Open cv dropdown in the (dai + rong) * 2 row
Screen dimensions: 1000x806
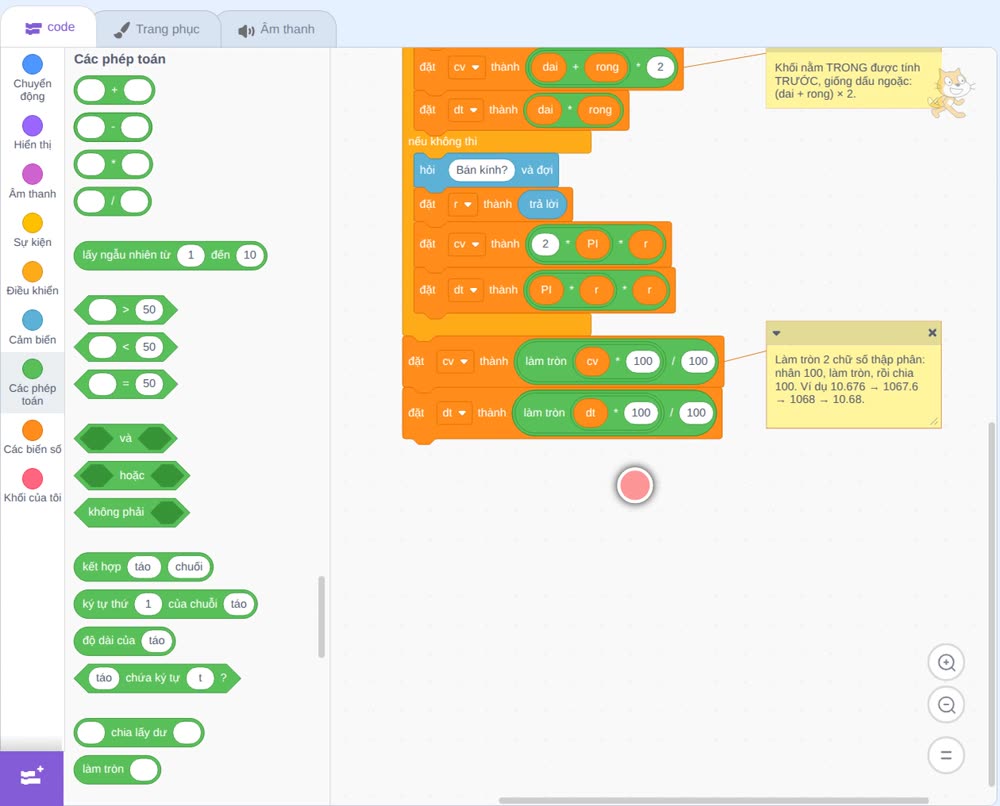pos(466,67)
